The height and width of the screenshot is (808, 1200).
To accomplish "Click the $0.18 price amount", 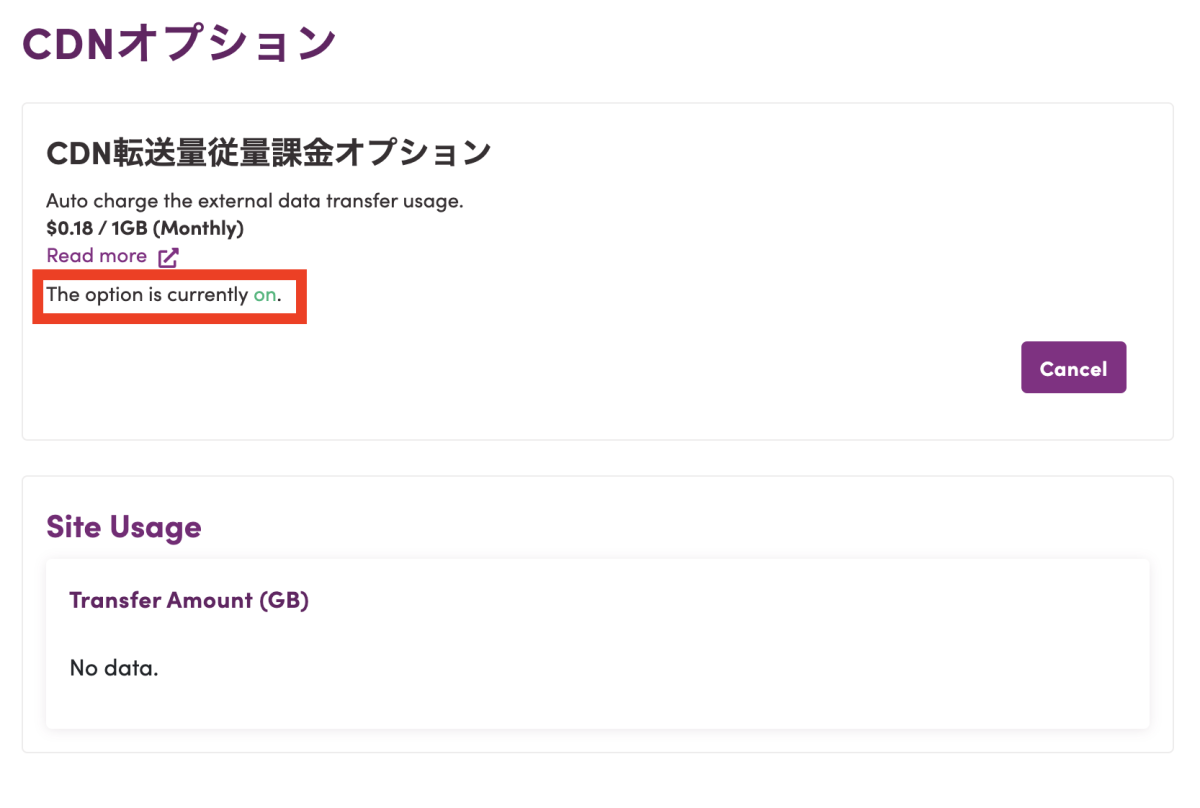I will (x=68, y=228).
